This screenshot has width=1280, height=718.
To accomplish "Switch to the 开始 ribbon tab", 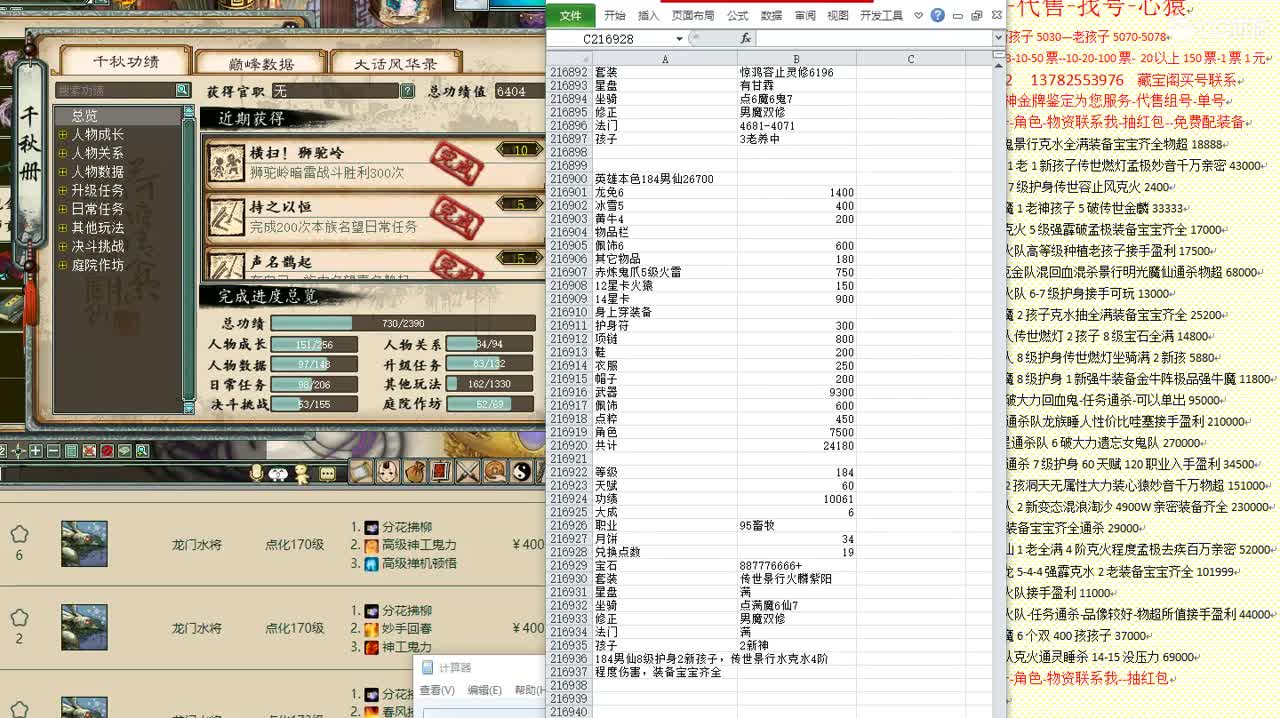I will tap(614, 16).
